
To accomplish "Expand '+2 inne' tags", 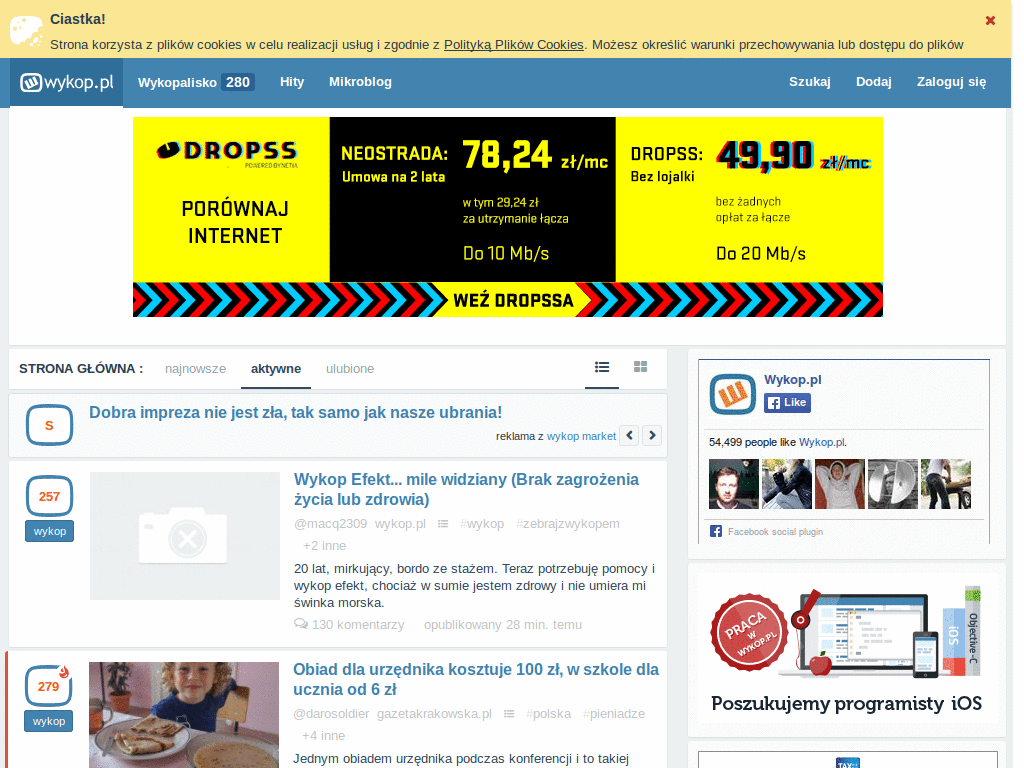I will [x=325, y=545].
